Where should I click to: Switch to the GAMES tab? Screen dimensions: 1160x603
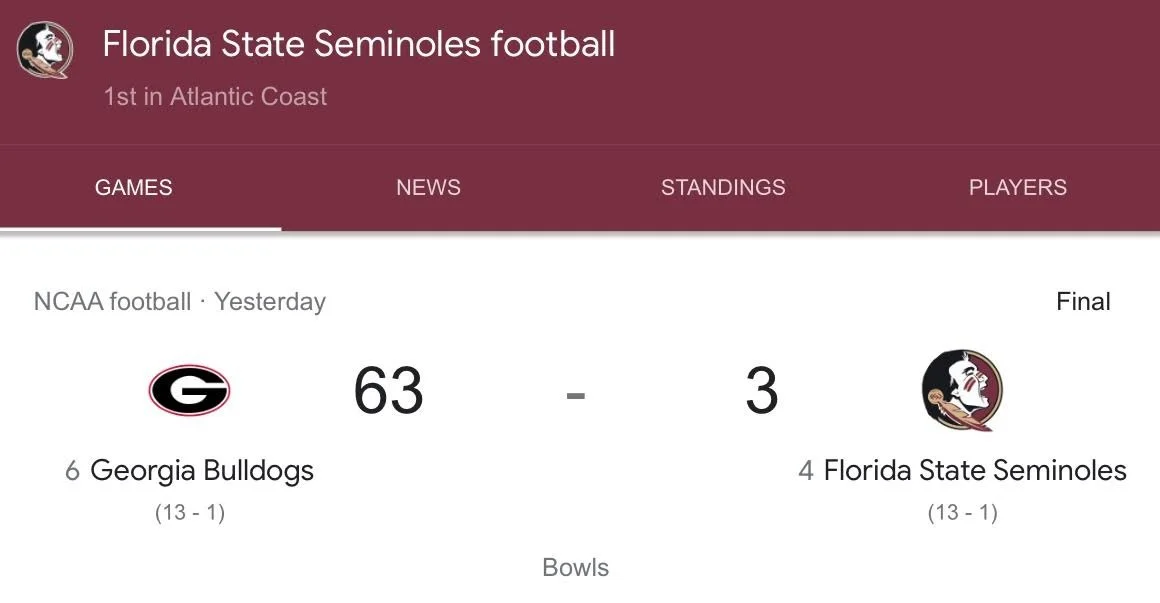(133, 187)
